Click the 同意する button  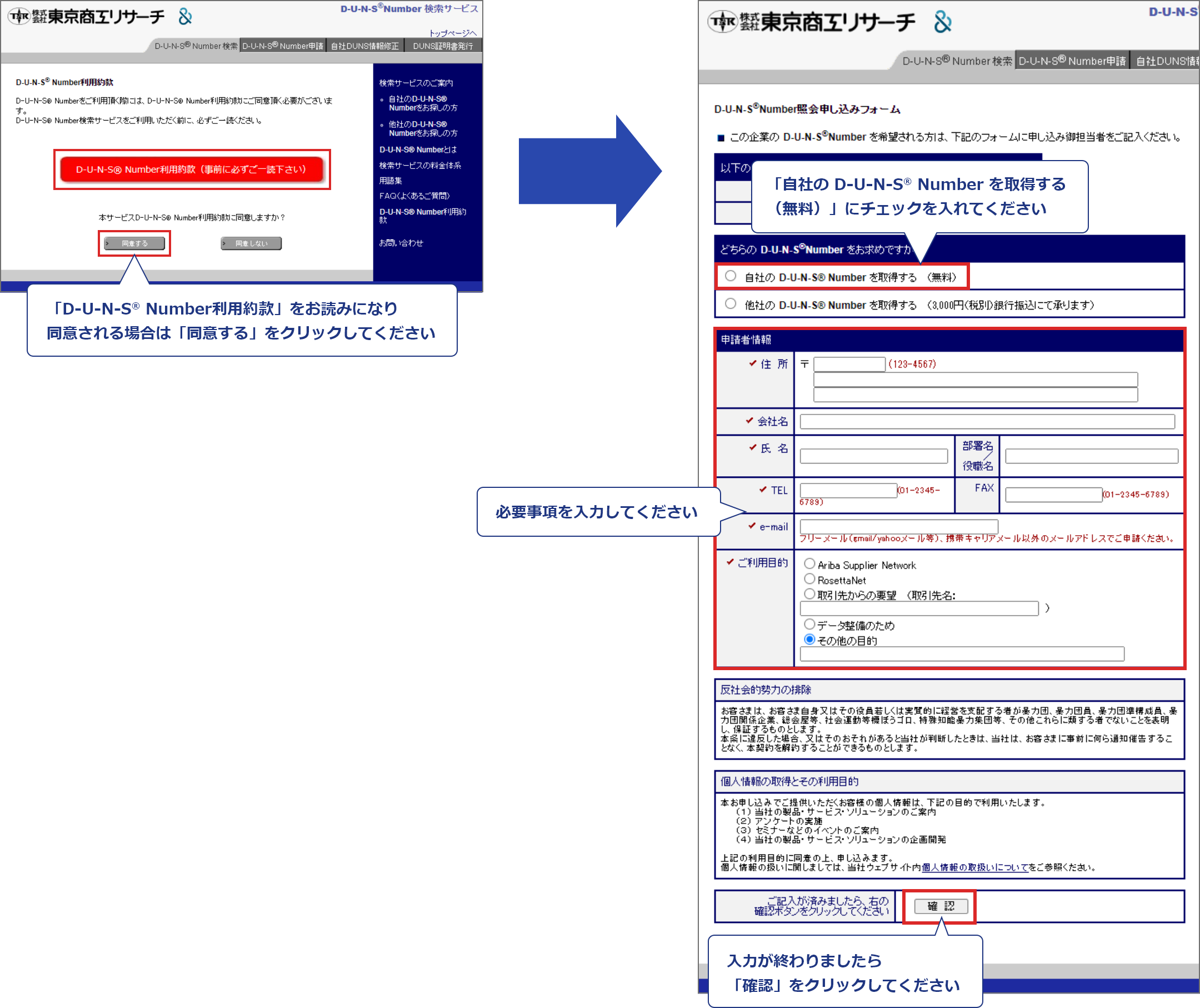coord(134,243)
